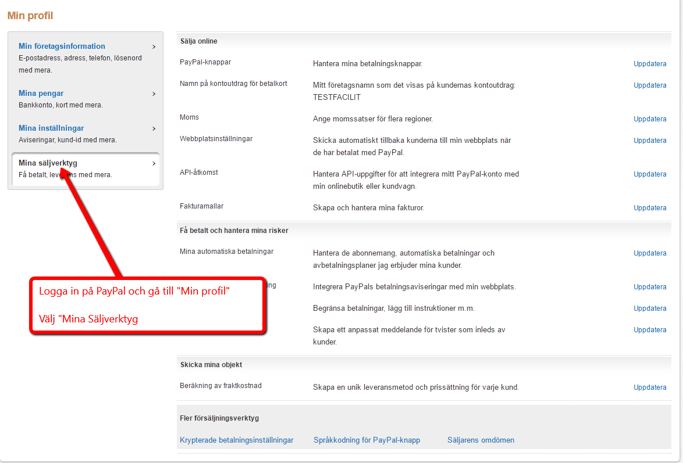Click the API-åtkomst row label
Viewport: 683px width, 463px height.
tap(199, 172)
